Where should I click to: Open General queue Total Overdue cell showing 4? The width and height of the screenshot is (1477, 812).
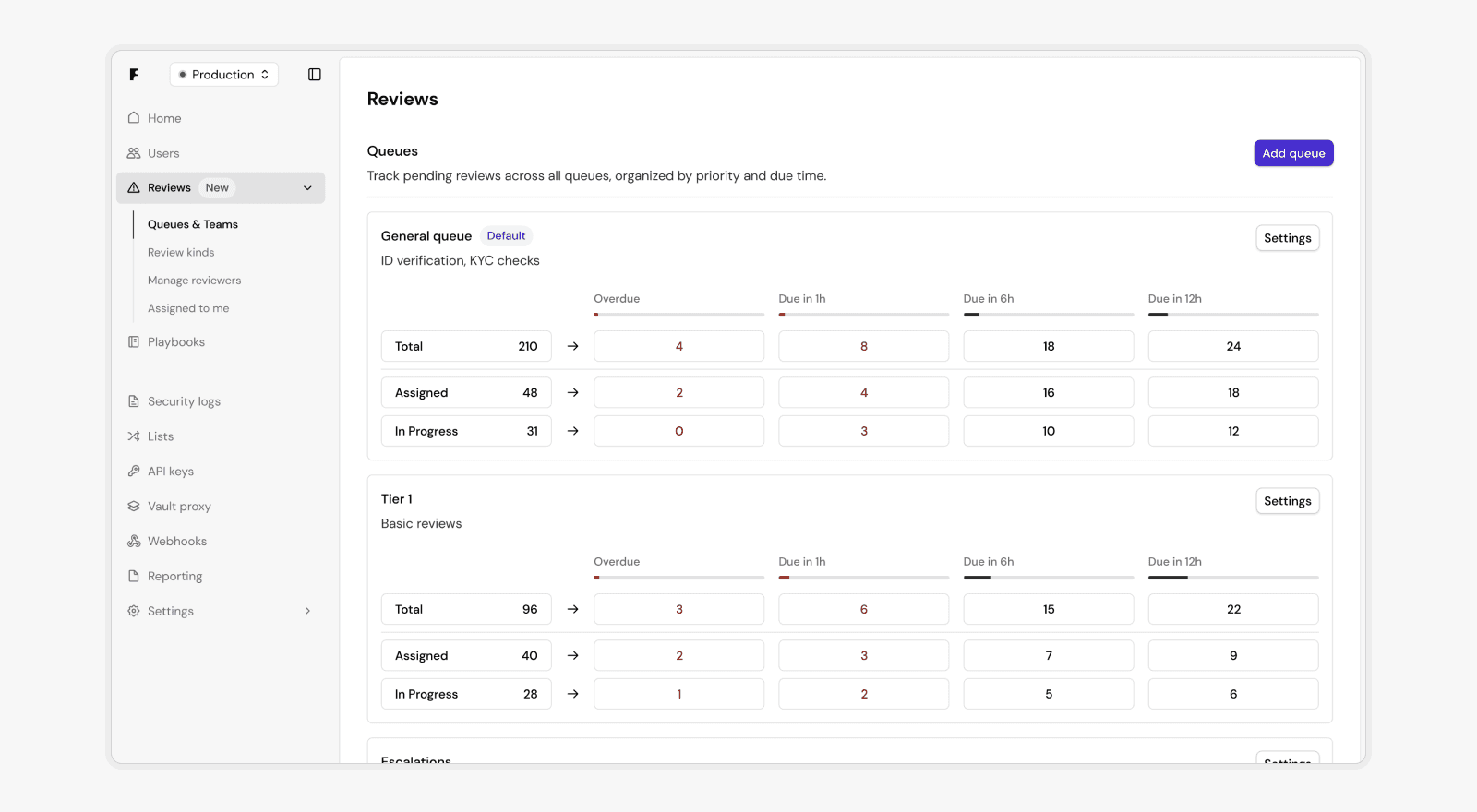click(678, 347)
